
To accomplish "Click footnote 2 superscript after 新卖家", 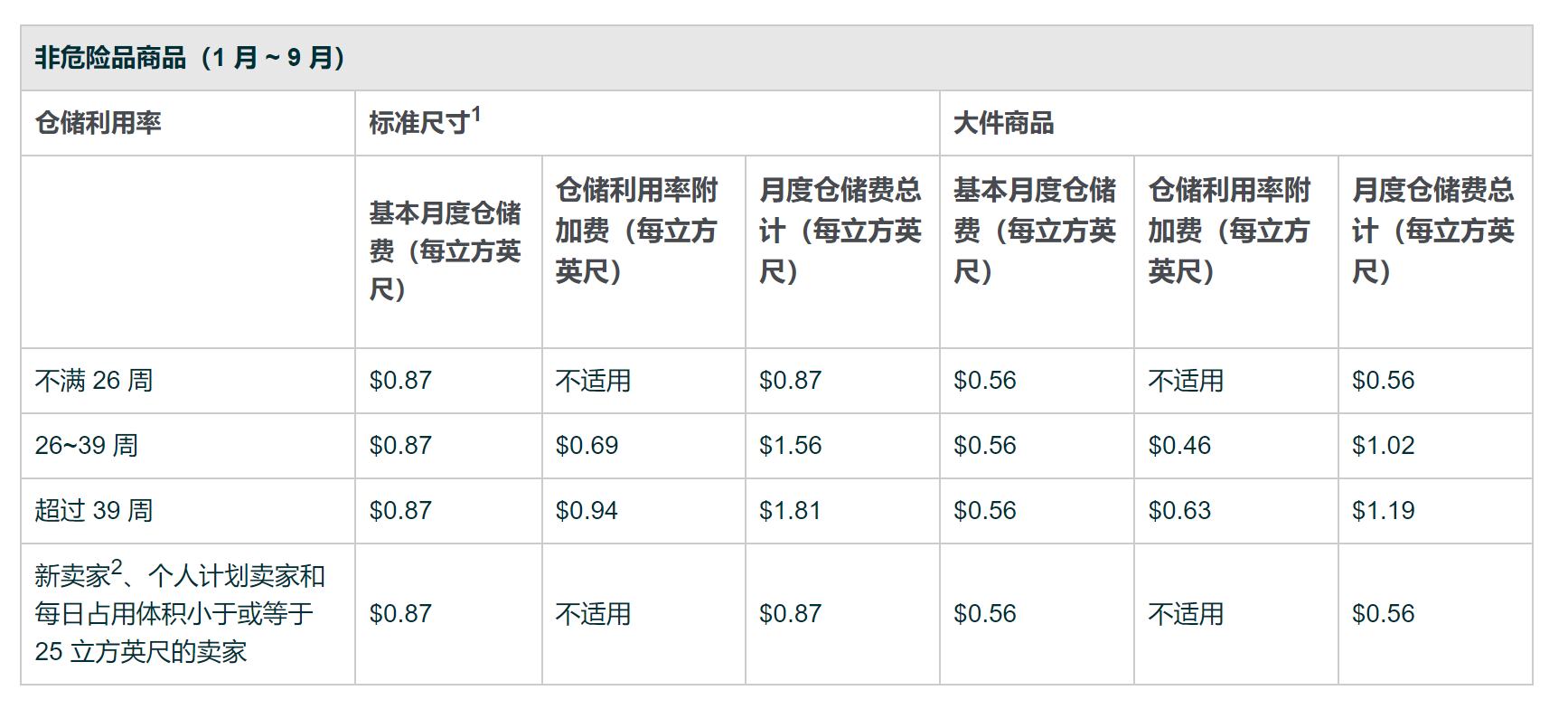I will click(x=117, y=568).
